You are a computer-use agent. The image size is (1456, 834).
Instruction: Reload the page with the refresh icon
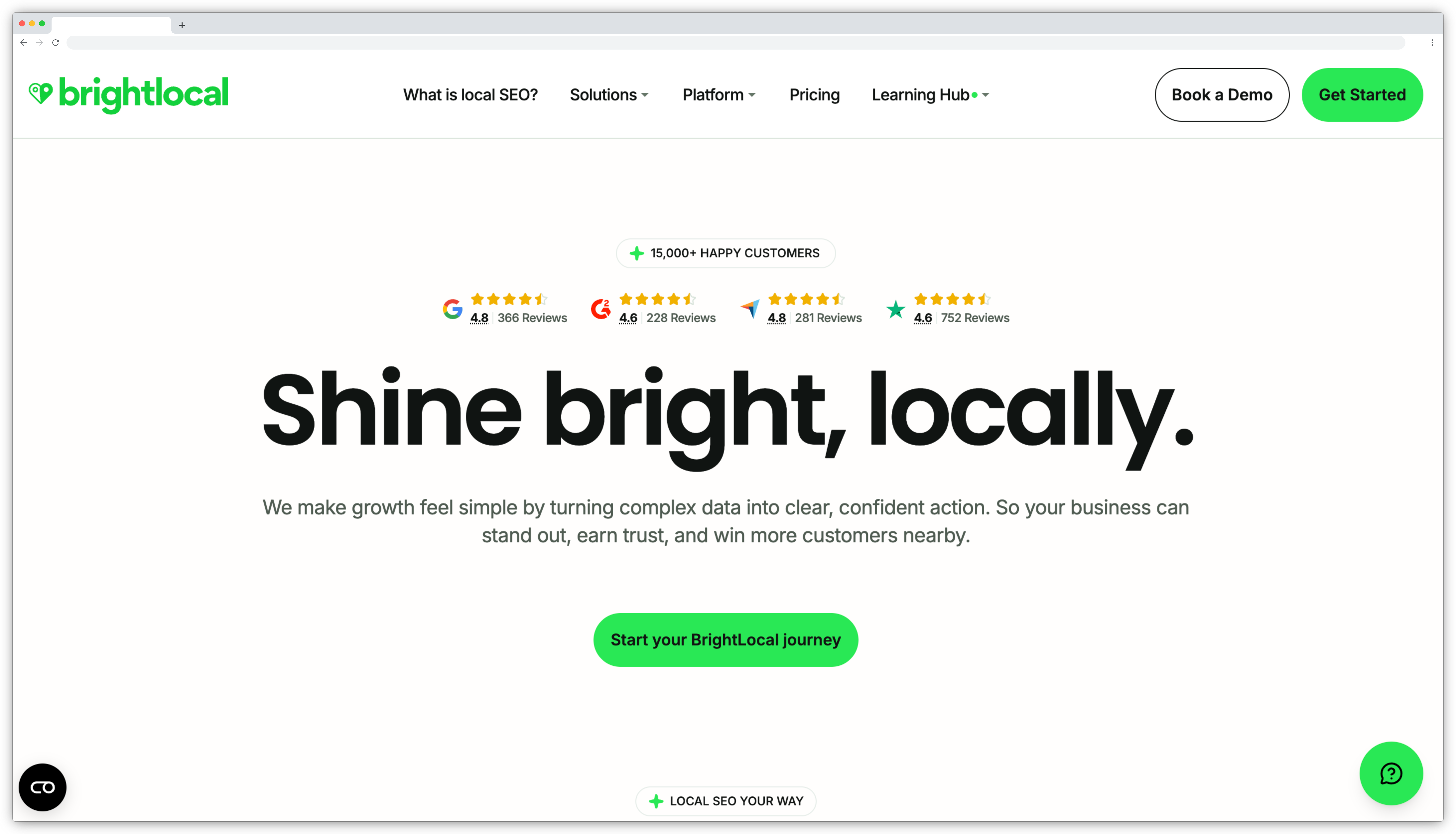click(x=56, y=42)
